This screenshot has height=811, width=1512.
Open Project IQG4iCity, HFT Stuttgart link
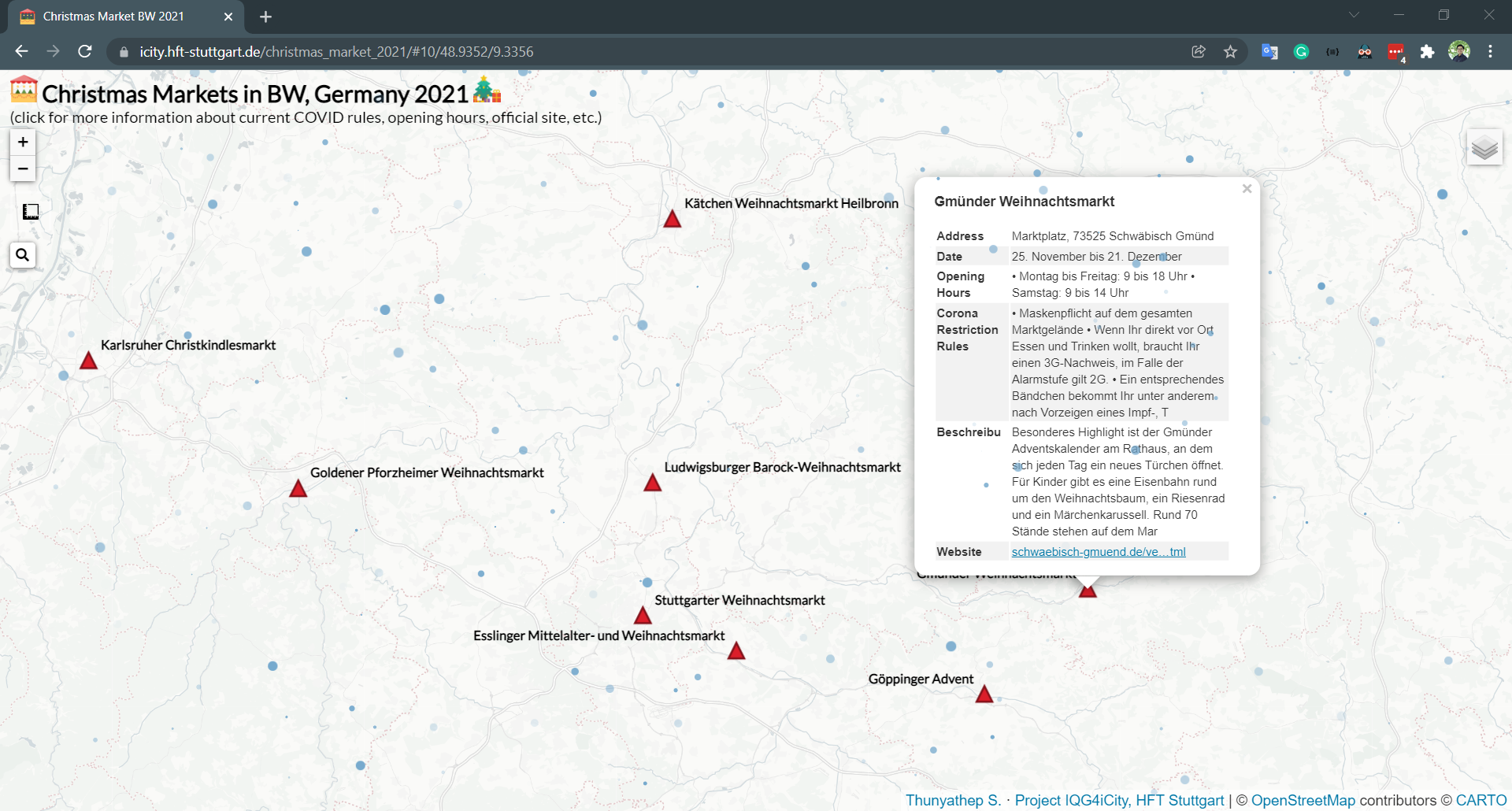[1119, 801]
